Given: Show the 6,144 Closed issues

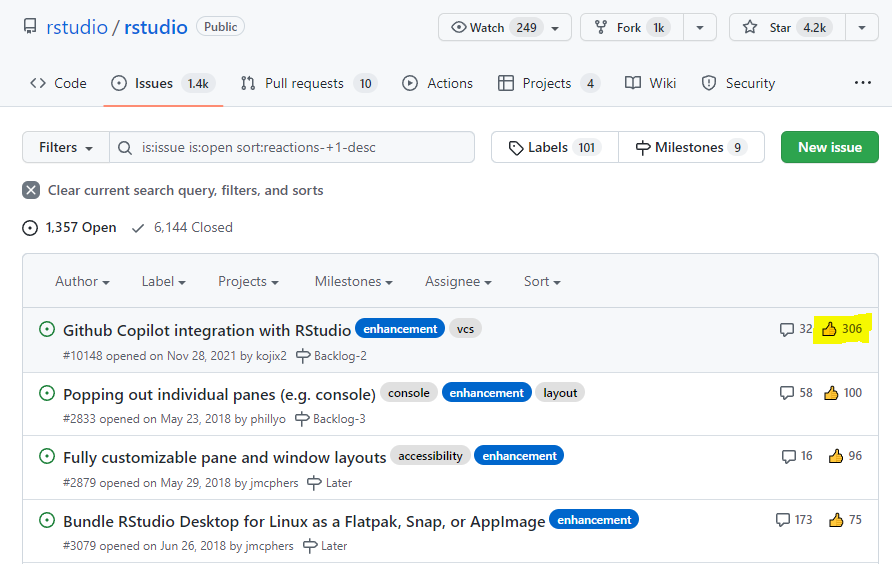Looking at the screenshot, I should 182,228.
